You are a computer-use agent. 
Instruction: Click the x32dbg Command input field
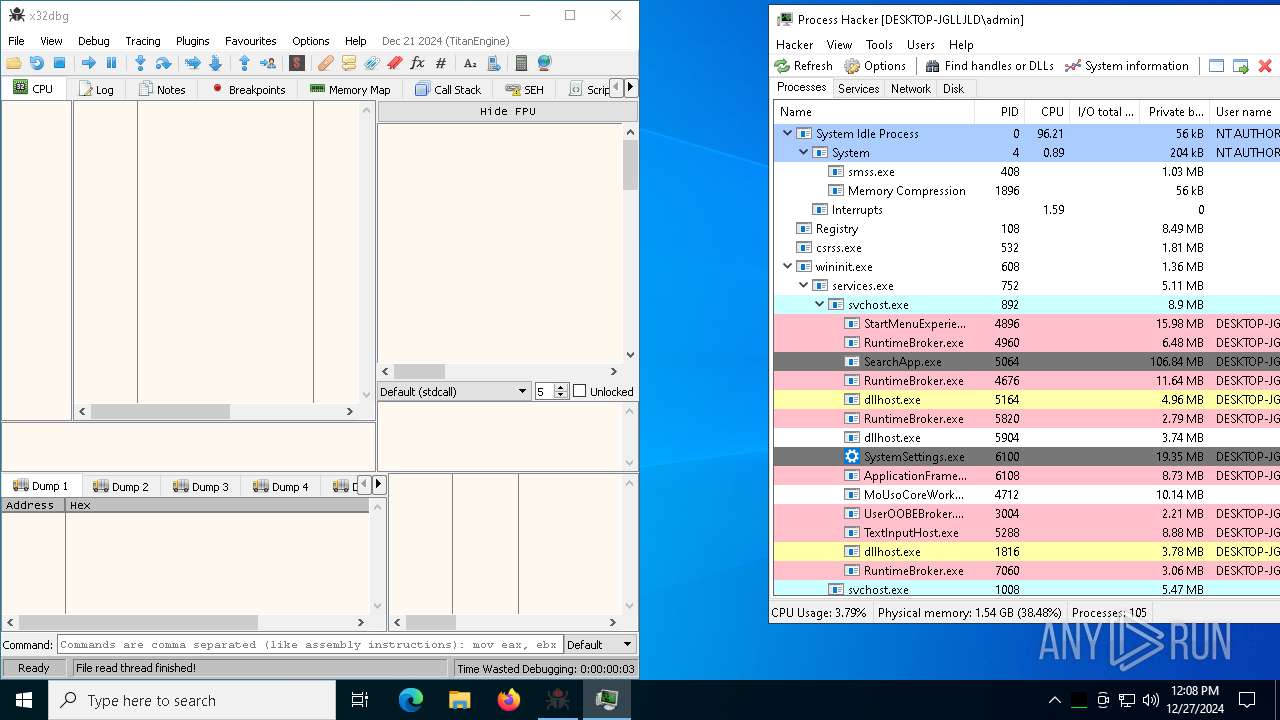(310, 645)
